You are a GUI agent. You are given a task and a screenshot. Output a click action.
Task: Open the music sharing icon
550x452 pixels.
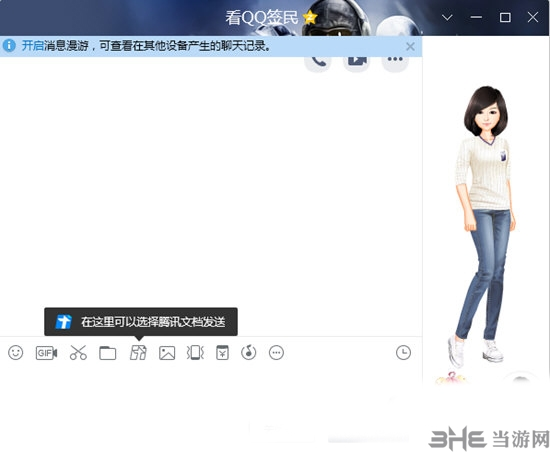pyautogui.click(x=249, y=353)
